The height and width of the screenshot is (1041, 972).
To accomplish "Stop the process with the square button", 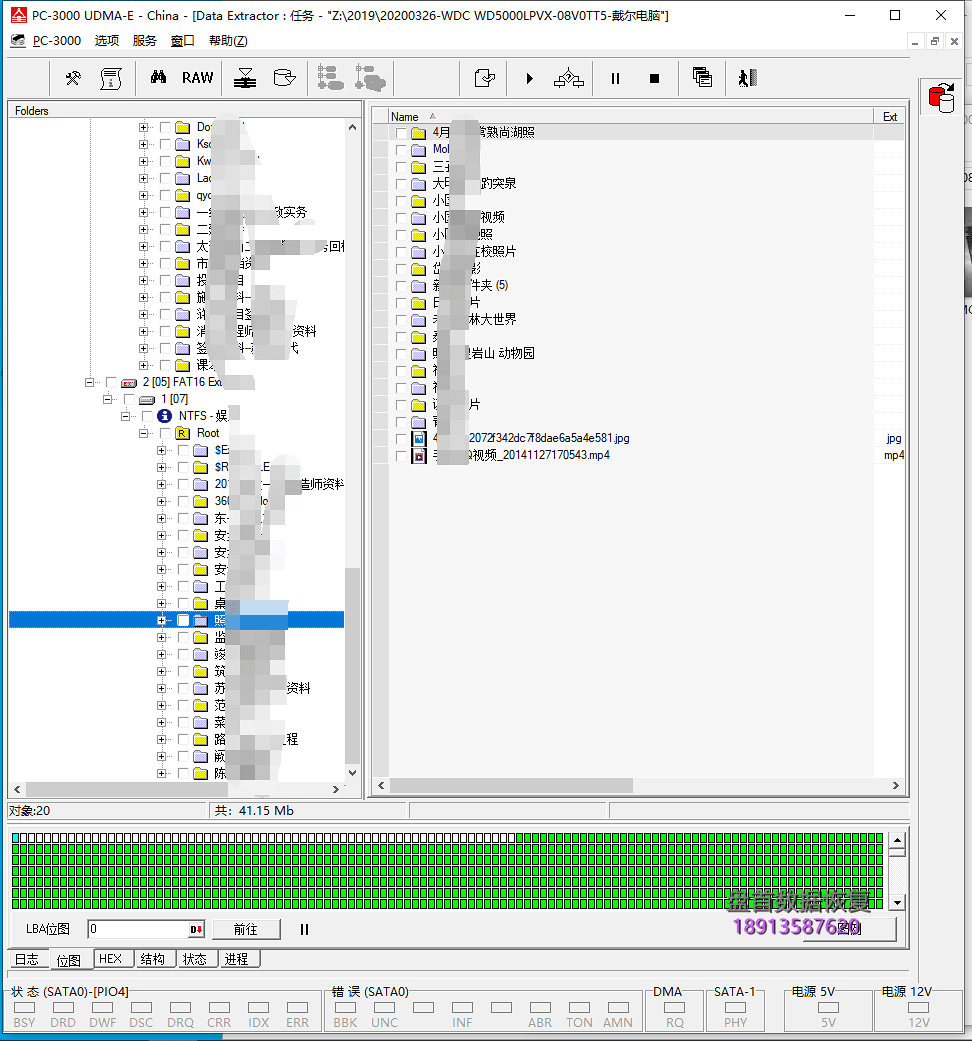I will (x=654, y=78).
